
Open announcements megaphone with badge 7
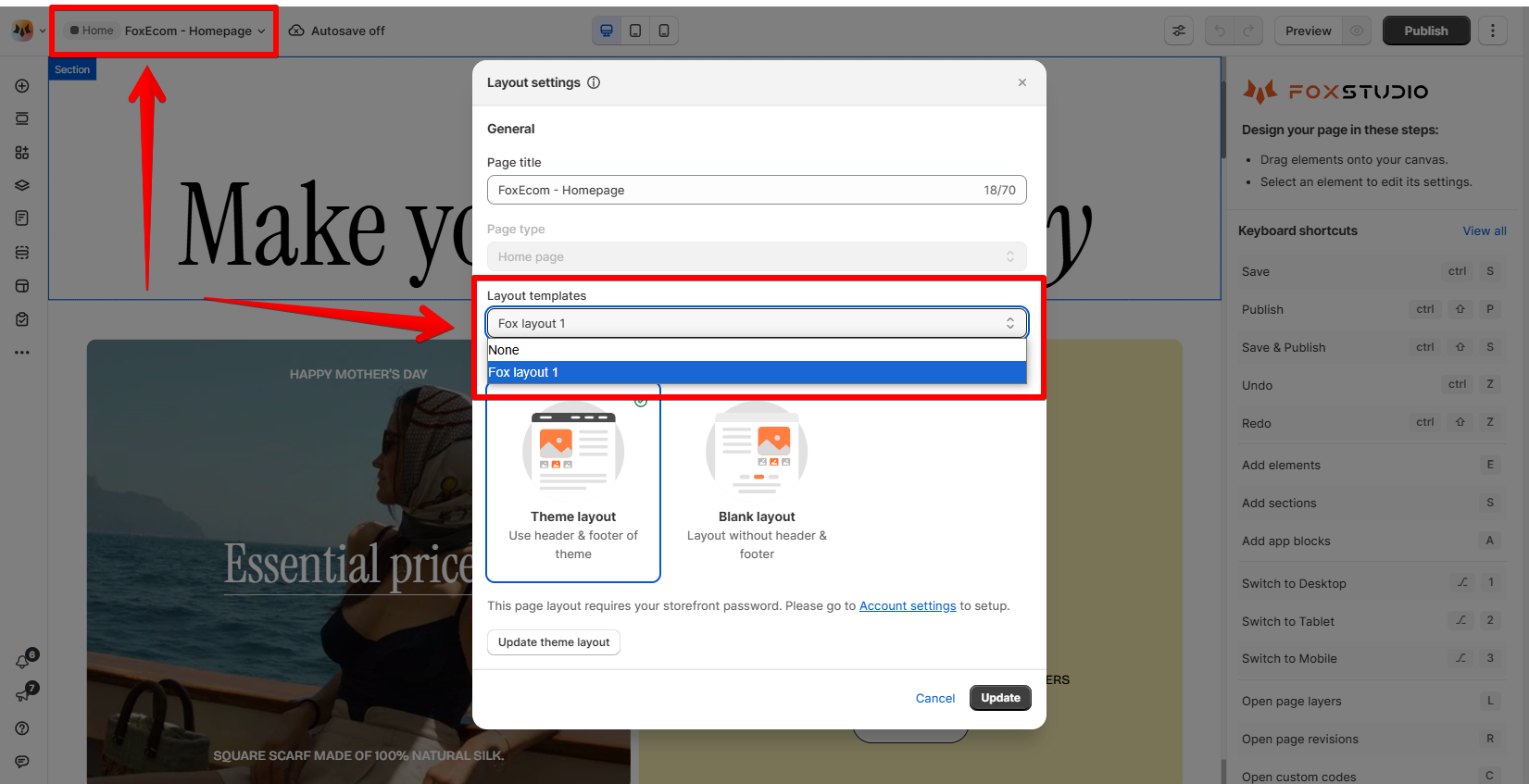click(x=24, y=693)
